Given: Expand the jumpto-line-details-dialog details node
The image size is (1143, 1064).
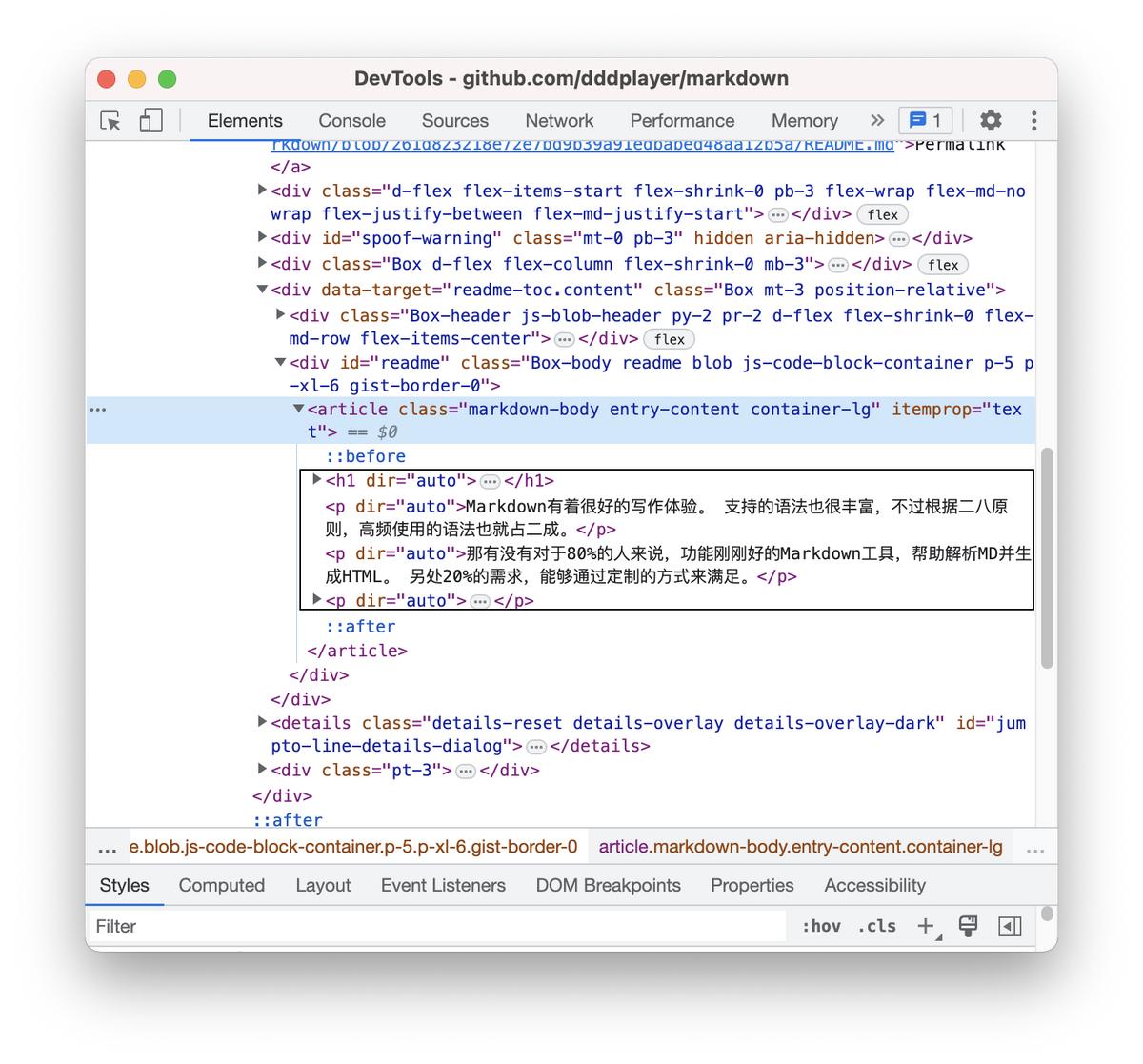Looking at the screenshot, I should click(x=262, y=721).
